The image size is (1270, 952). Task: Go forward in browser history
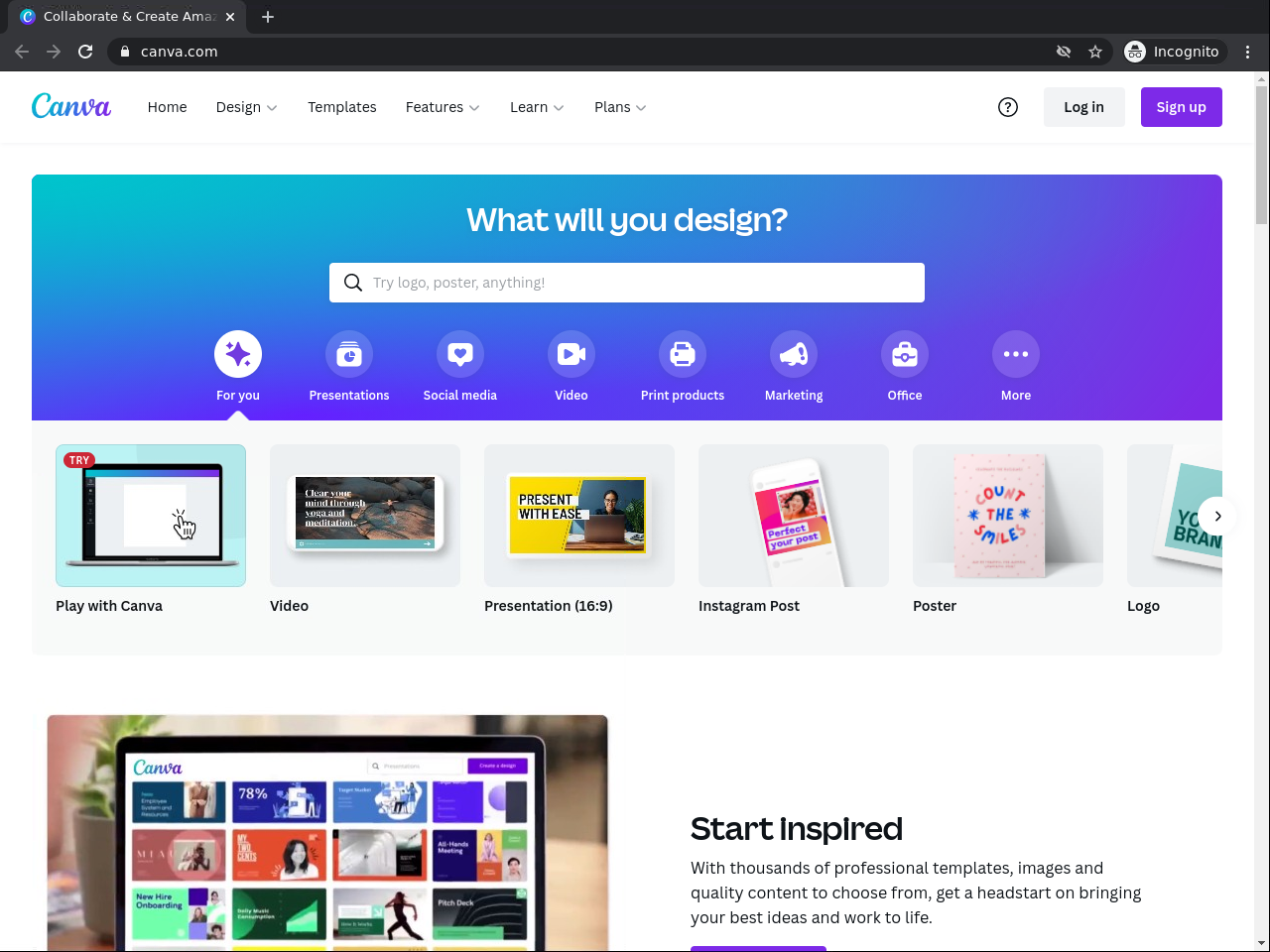click(x=54, y=52)
